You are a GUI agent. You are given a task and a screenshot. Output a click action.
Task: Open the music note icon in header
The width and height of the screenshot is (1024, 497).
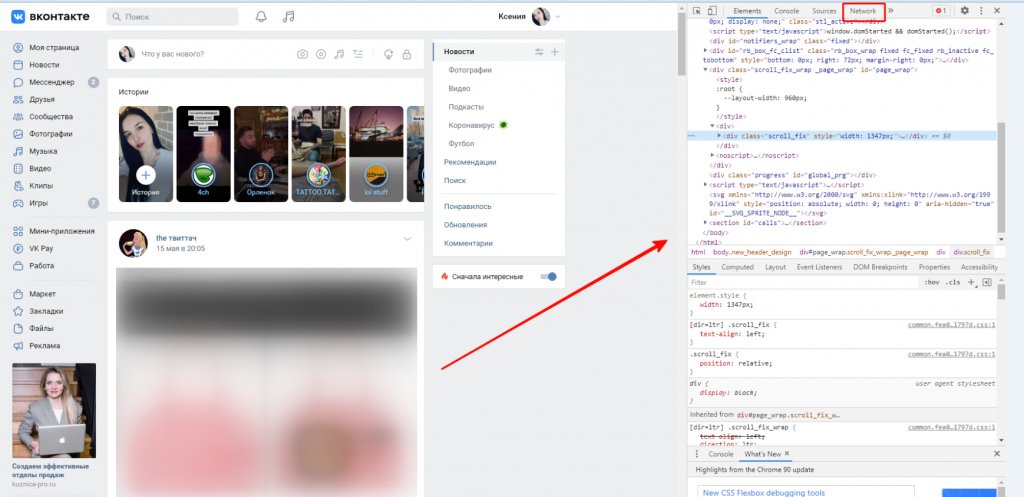pyautogui.click(x=289, y=17)
